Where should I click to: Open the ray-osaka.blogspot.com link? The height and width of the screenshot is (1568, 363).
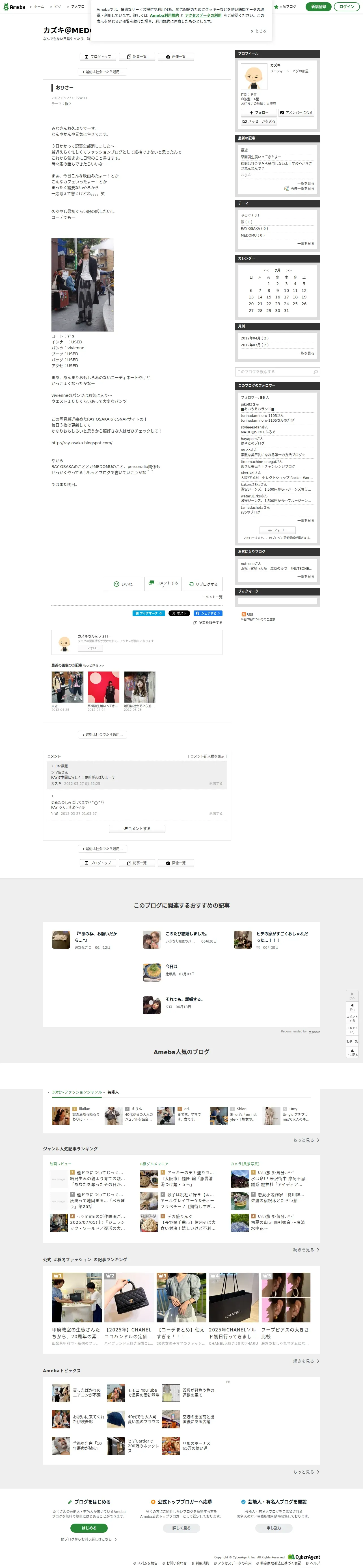pos(82,443)
